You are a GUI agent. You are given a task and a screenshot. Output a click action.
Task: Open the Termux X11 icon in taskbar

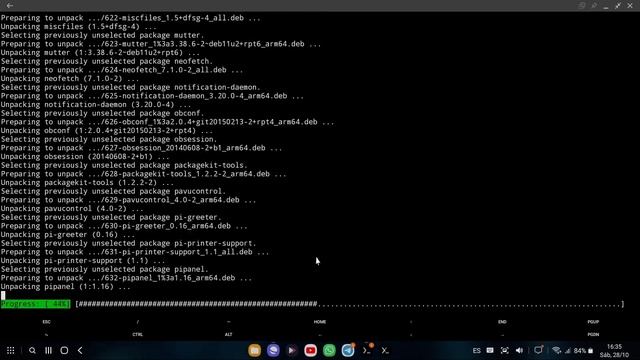pos(385,350)
